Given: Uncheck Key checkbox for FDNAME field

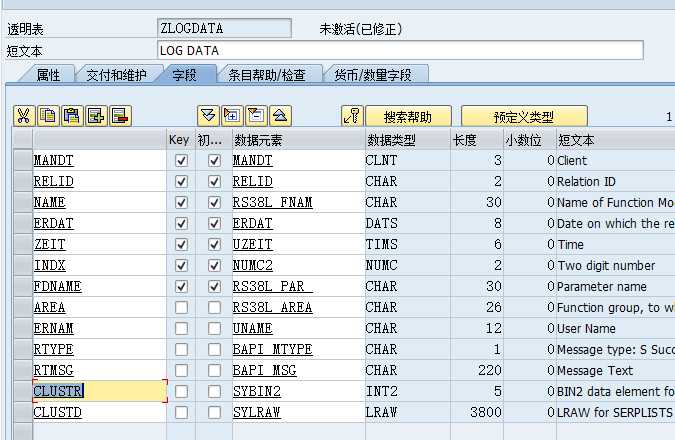Looking at the screenshot, I should tap(181, 286).
